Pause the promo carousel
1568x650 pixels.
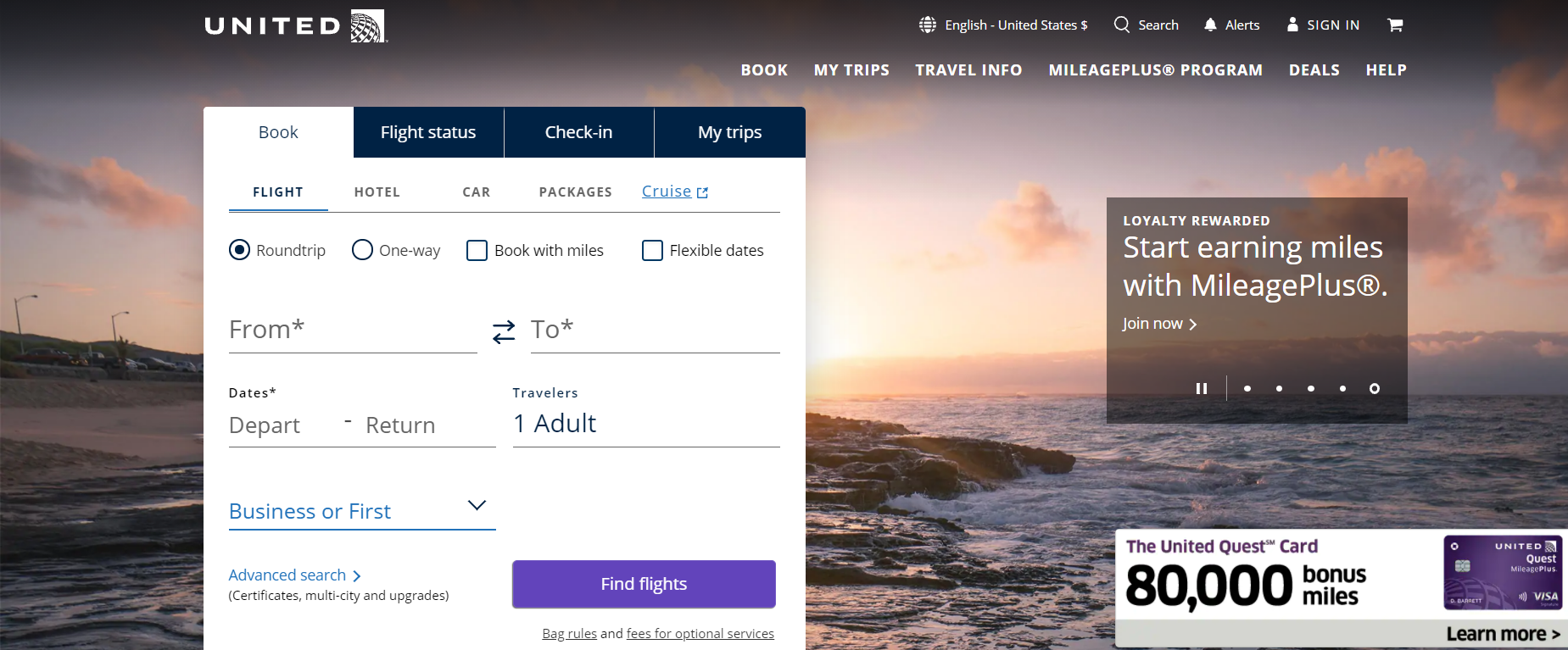(1202, 388)
